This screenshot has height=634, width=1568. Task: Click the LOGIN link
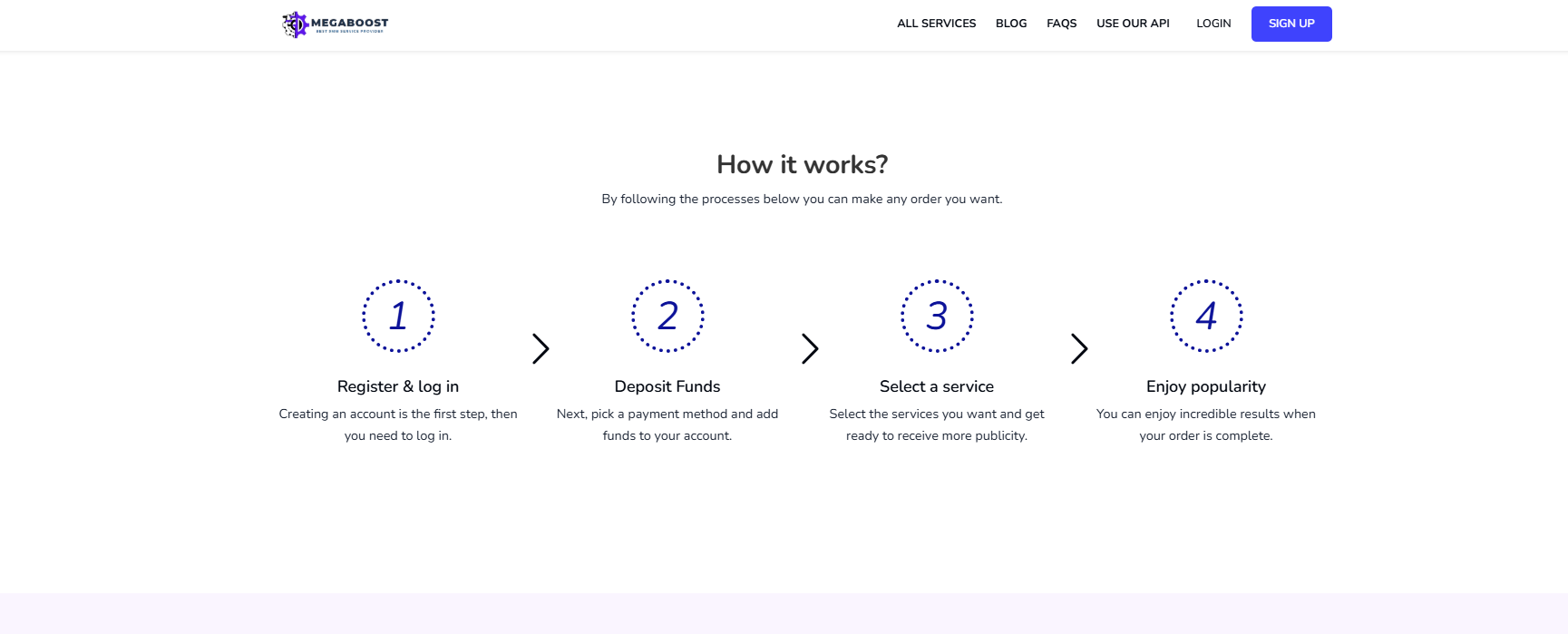(x=1213, y=24)
